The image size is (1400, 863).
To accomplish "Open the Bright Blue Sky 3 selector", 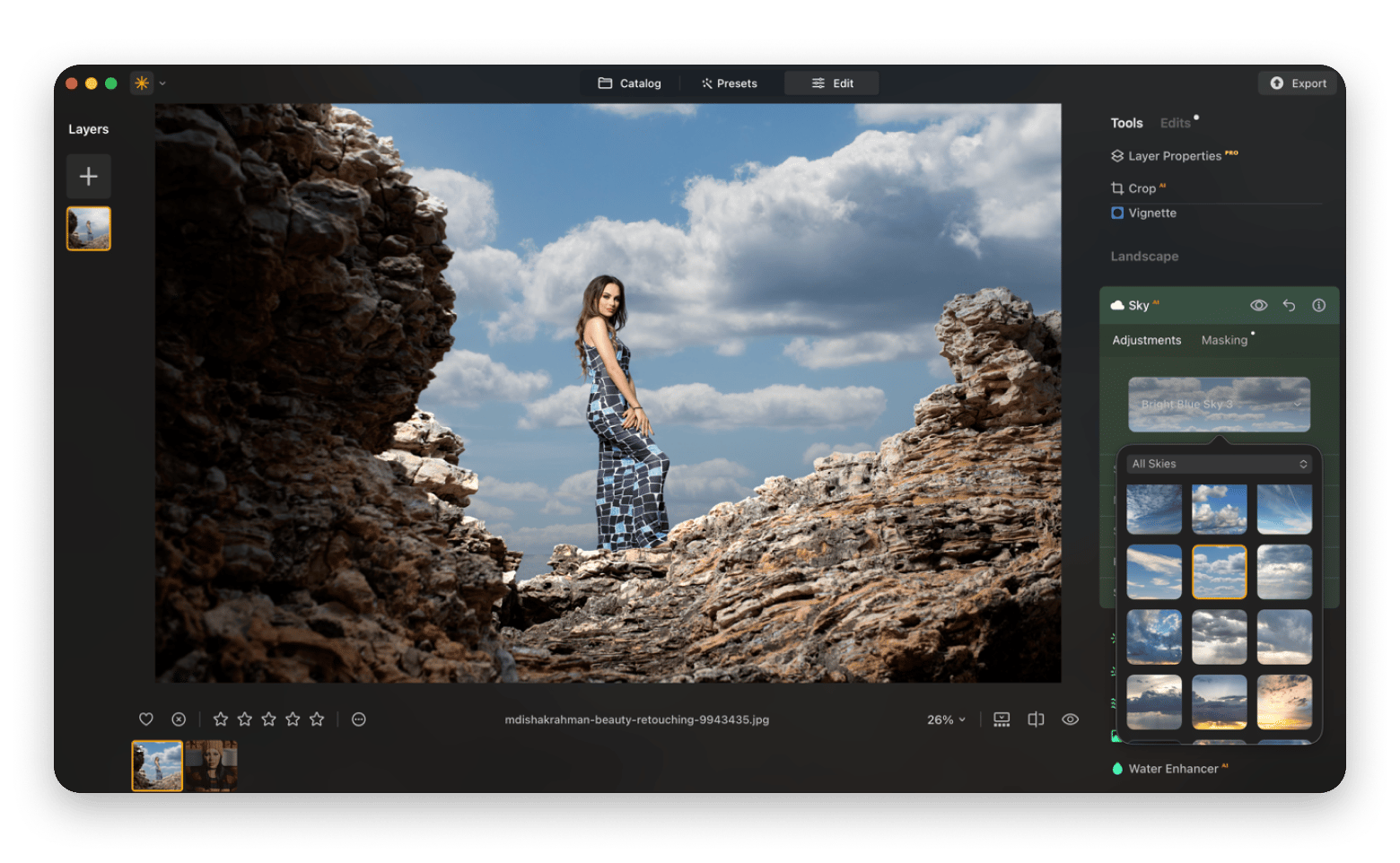I will (1219, 405).
